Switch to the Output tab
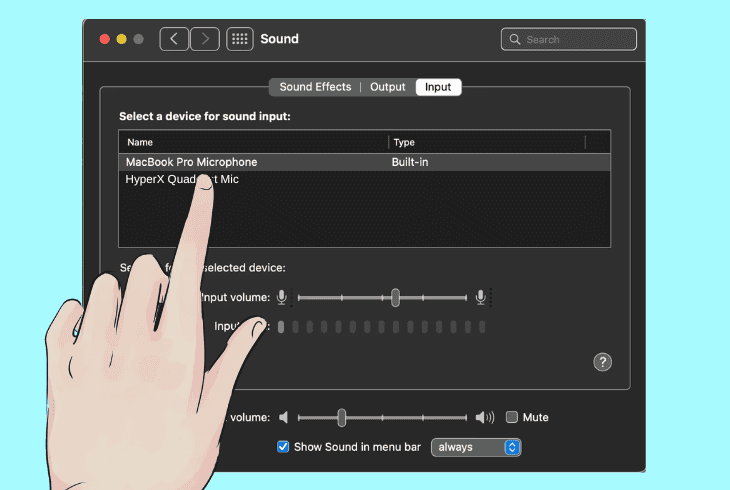 pos(387,87)
